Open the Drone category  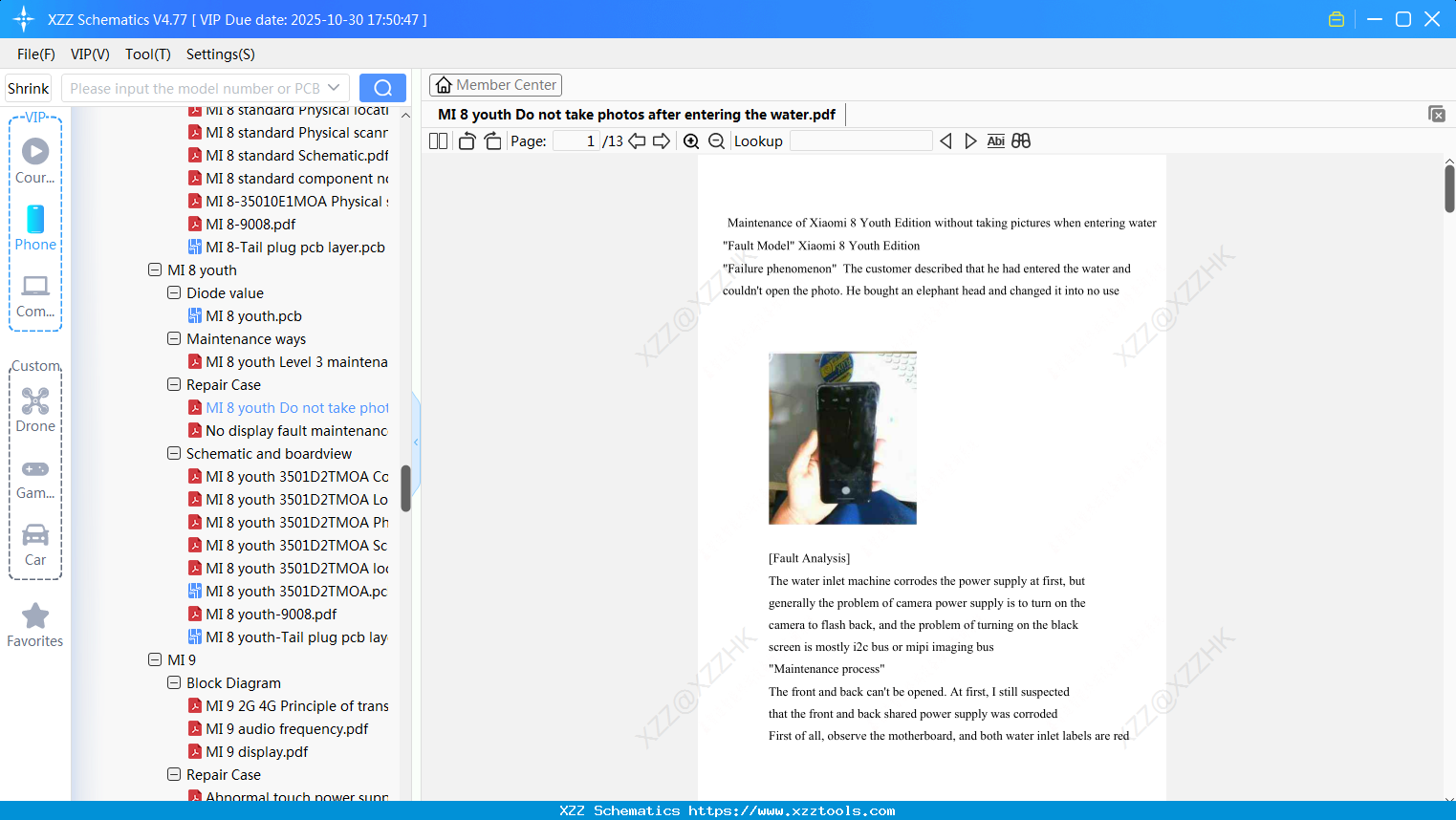[35, 410]
